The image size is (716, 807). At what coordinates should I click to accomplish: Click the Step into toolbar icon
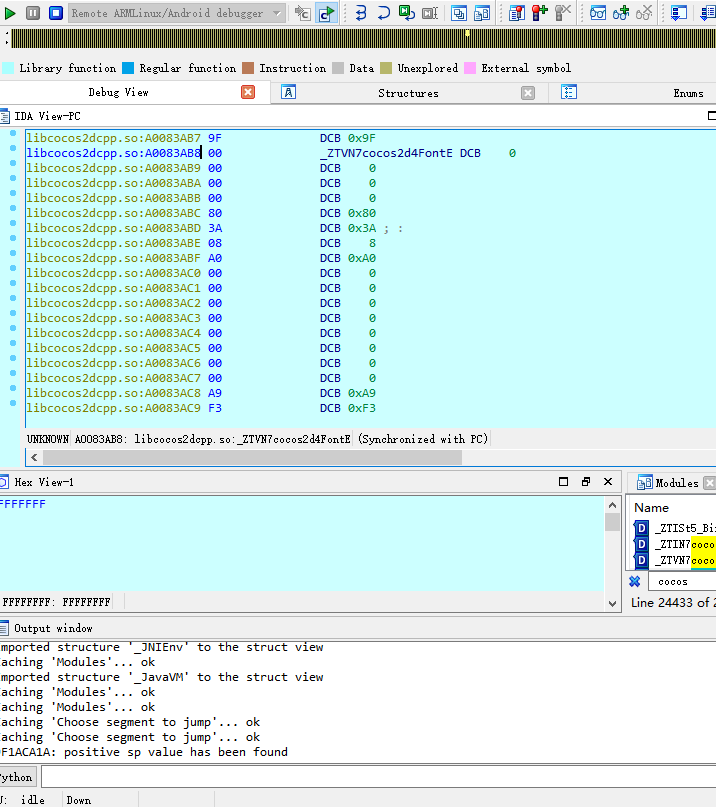pos(360,13)
